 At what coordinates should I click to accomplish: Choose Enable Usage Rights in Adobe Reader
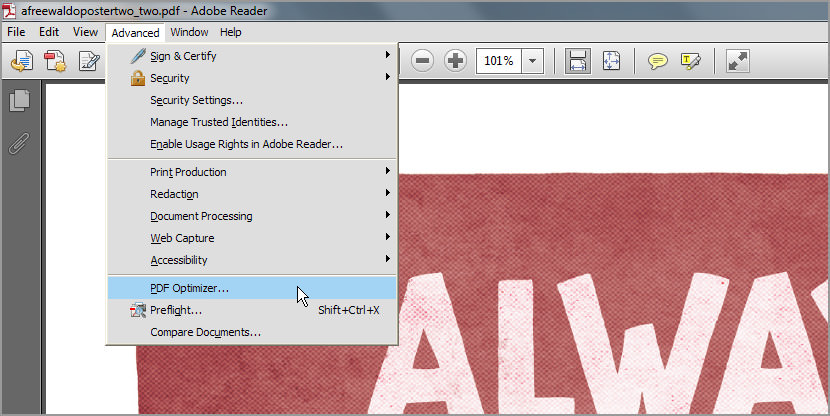coord(252,144)
